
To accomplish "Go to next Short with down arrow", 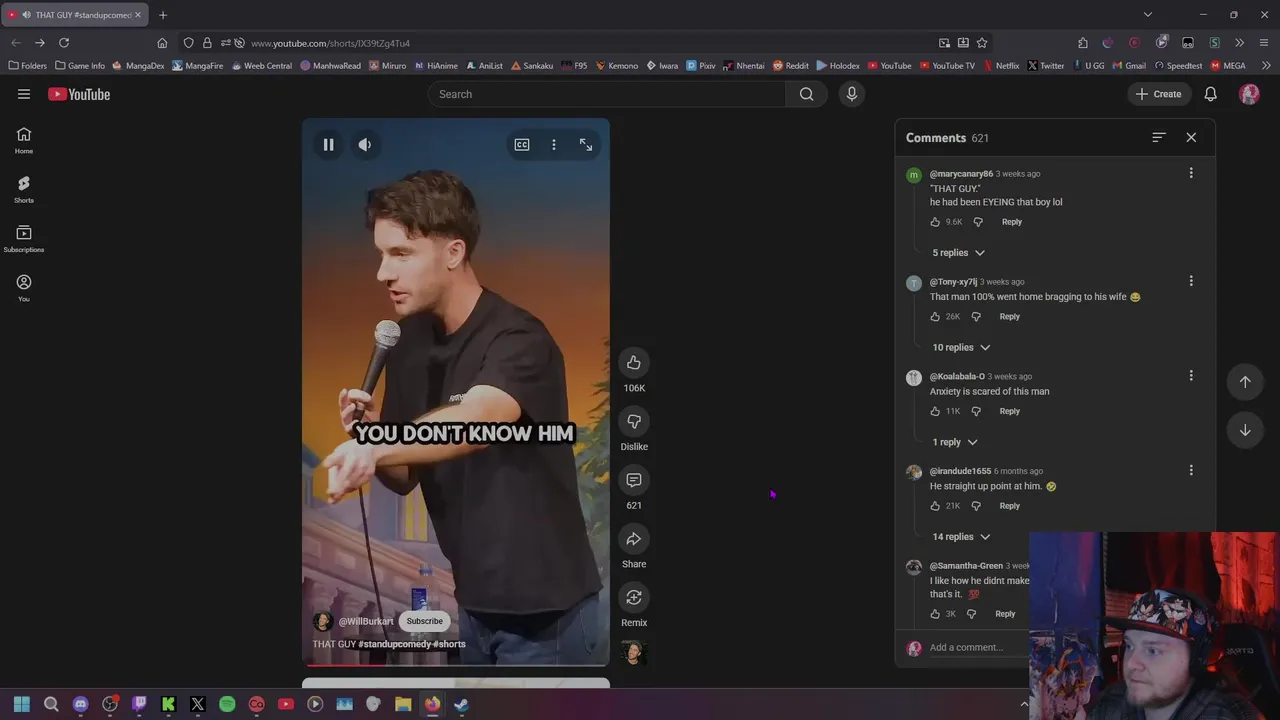I will coord(1245,430).
